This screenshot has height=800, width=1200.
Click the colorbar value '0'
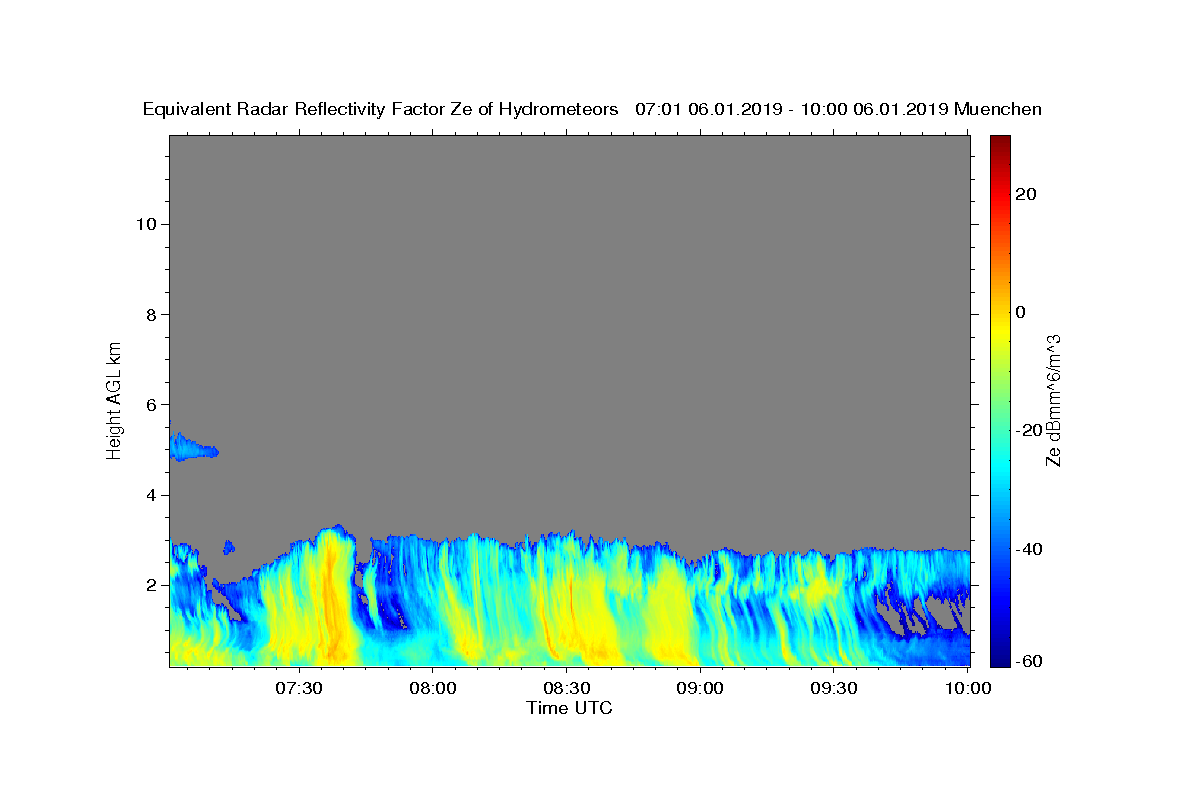[x=1020, y=312]
